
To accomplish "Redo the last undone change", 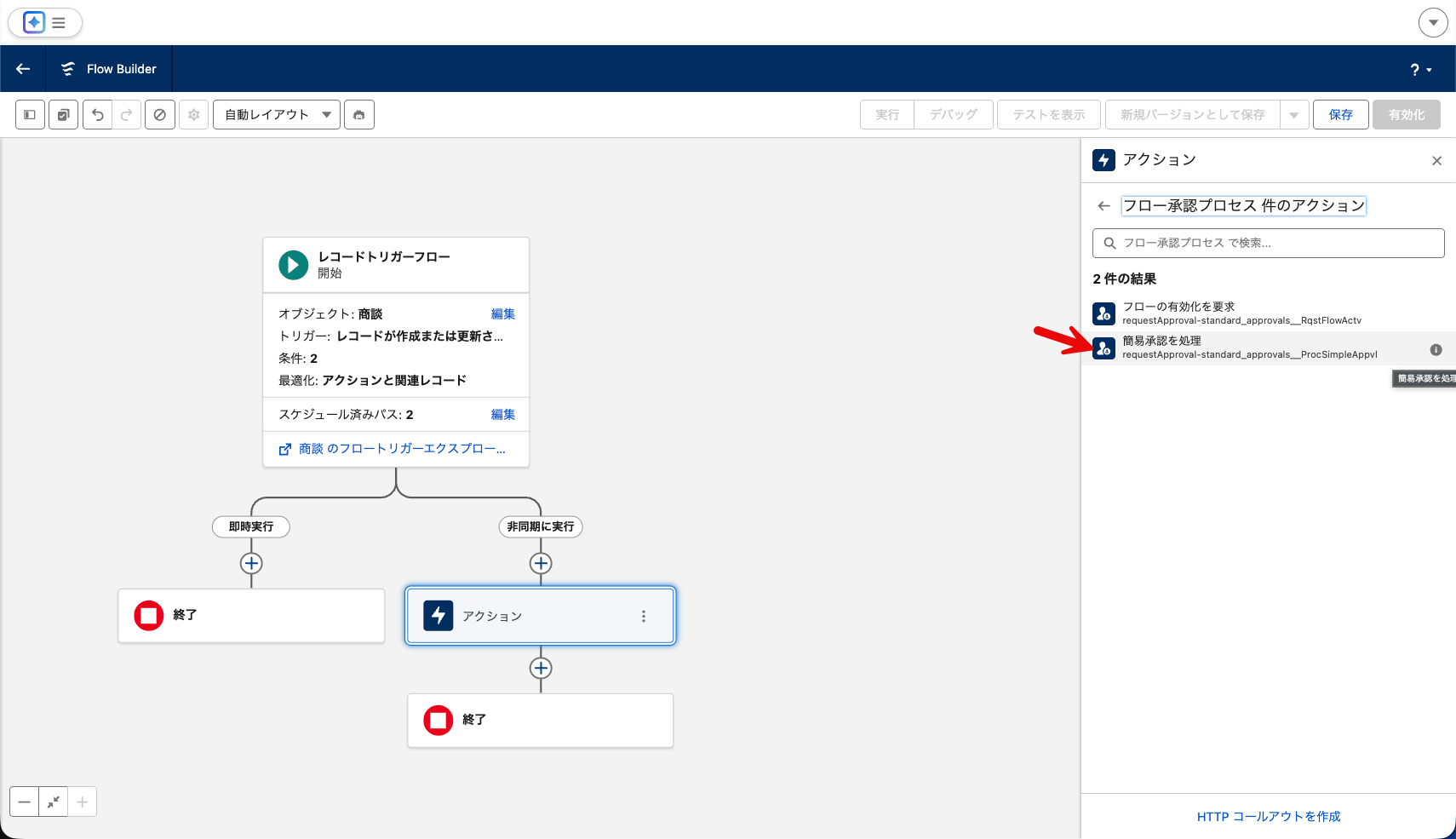I will pyautogui.click(x=126, y=114).
